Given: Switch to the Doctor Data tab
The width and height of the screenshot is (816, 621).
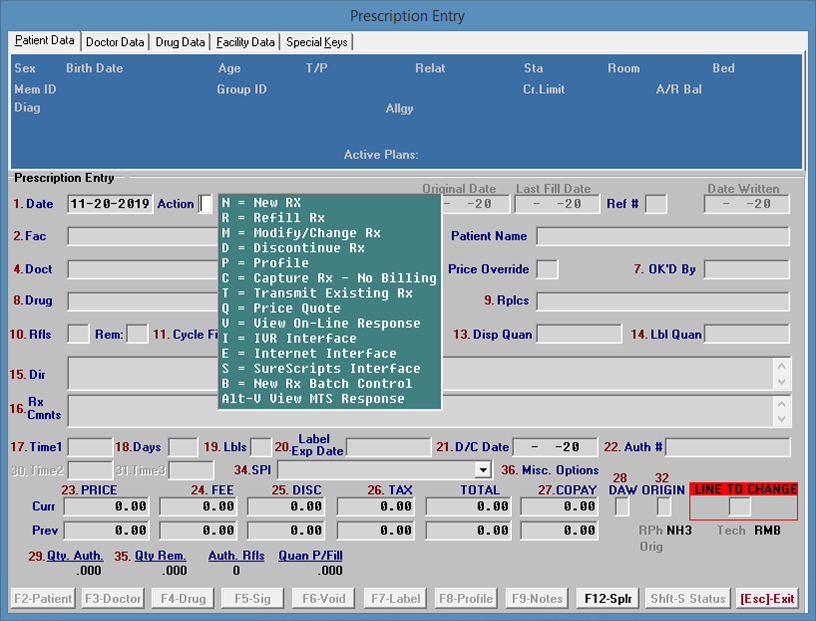Looking at the screenshot, I should coord(115,42).
